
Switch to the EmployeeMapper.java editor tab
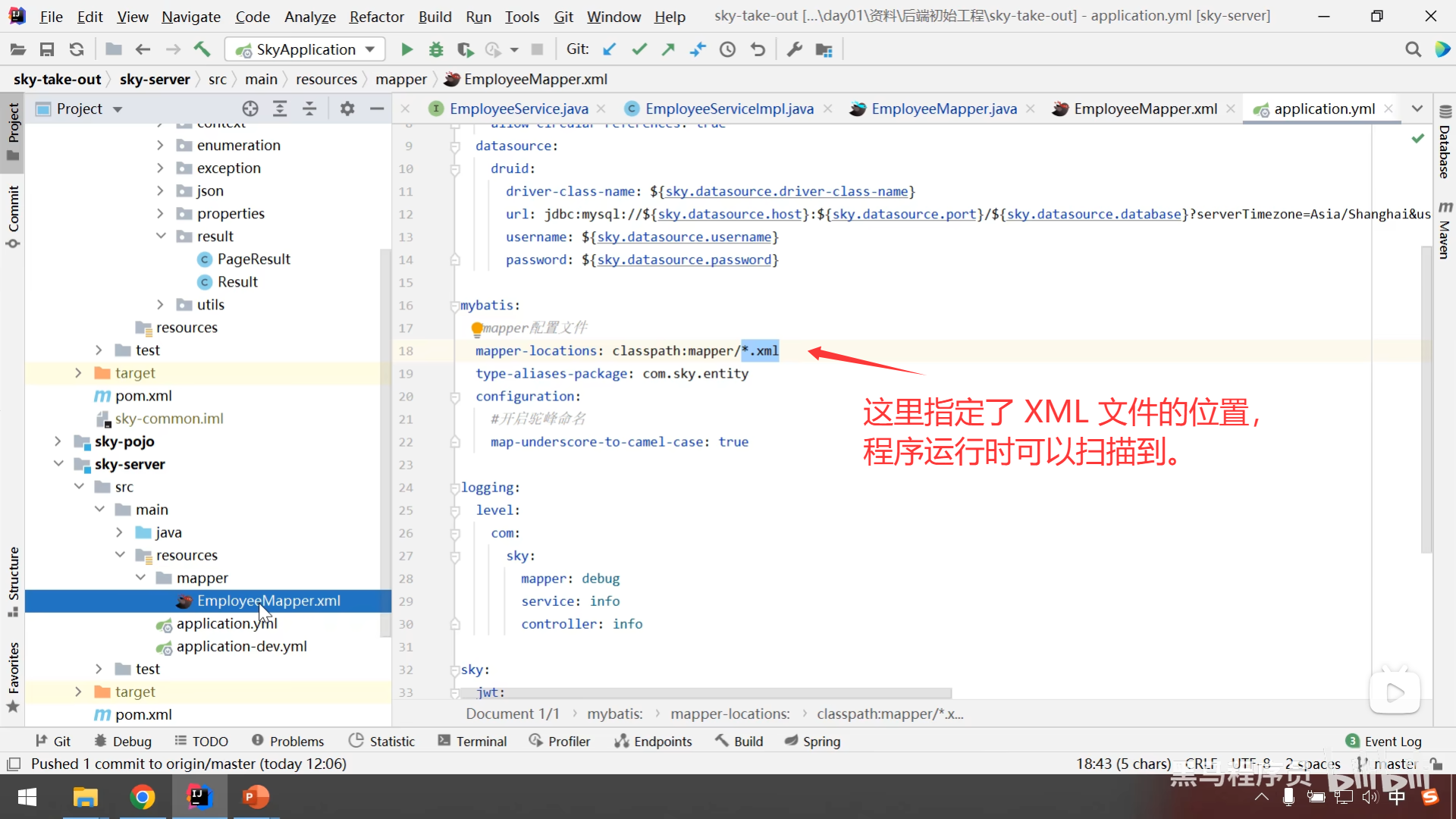(943, 109)
